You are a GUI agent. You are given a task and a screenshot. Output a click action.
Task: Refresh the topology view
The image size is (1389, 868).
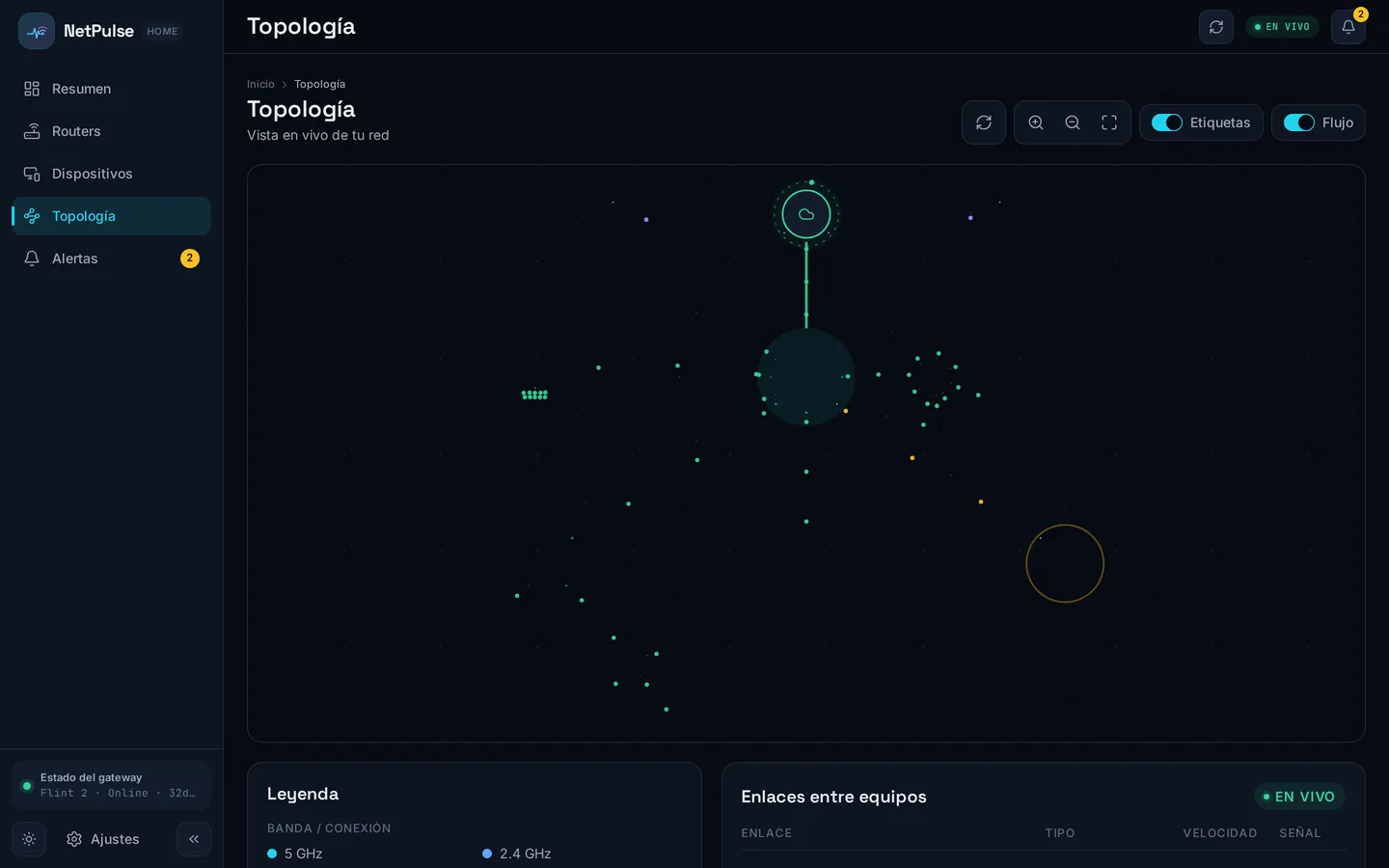[x=984, y=122]
